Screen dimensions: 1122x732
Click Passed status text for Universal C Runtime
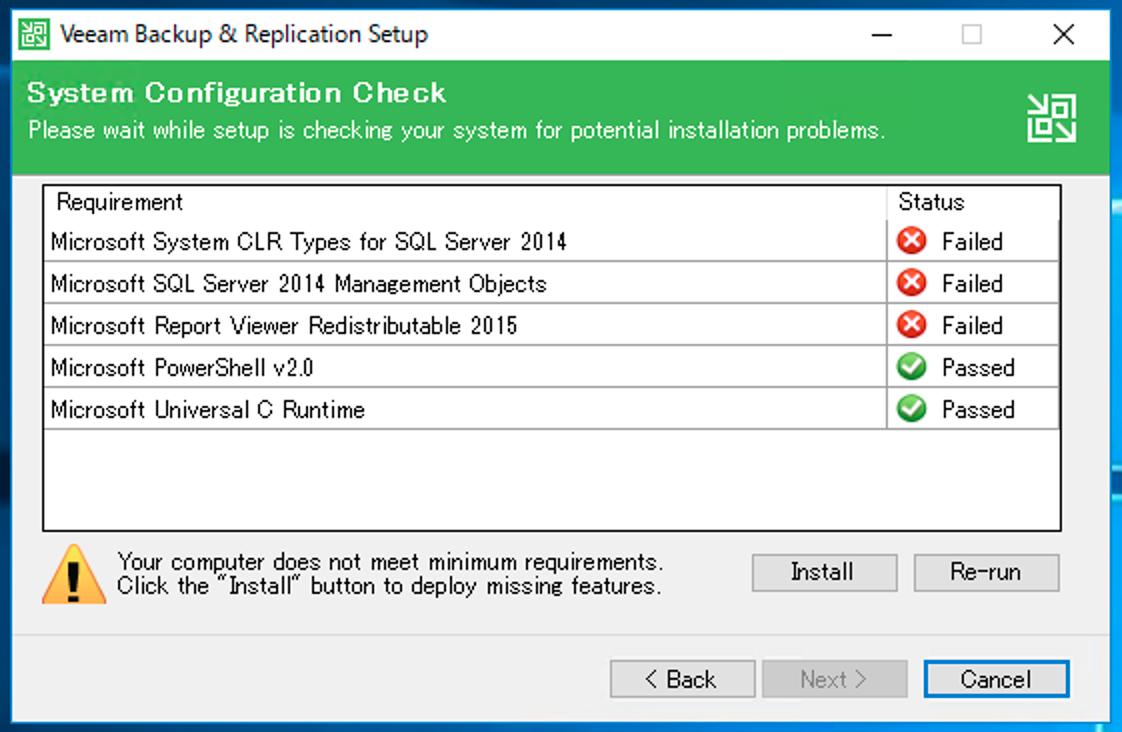coord(978,410)
